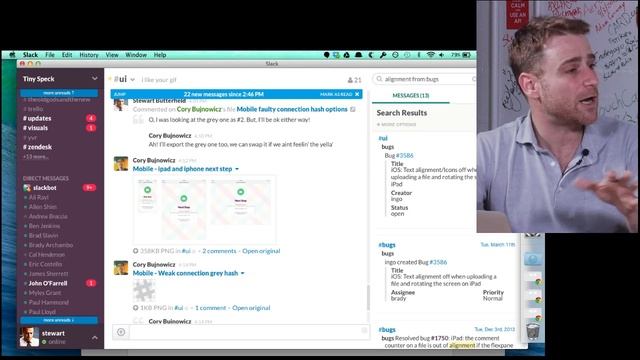640x360 pixels.
Task: Click the search magnifier icon
Action: coord(379,79)
